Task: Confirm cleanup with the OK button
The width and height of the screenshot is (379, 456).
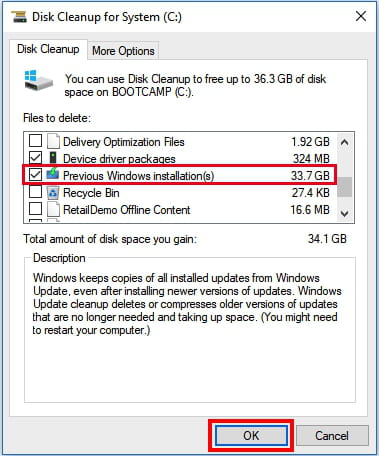Action: (x=251, y=436)
